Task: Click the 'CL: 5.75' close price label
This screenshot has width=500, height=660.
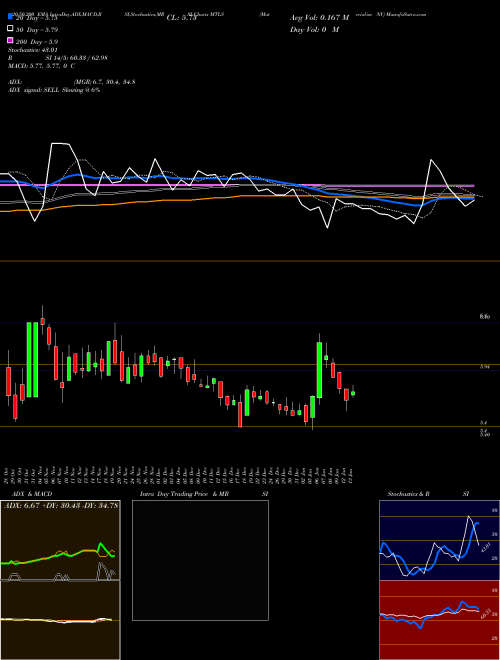Action: click(181, 18)
